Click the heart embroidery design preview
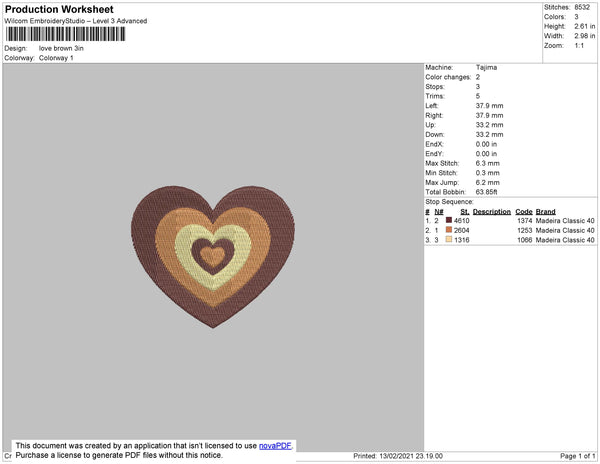Image resolution: width=600 pixels, height=464 pixels. [213, 257]
